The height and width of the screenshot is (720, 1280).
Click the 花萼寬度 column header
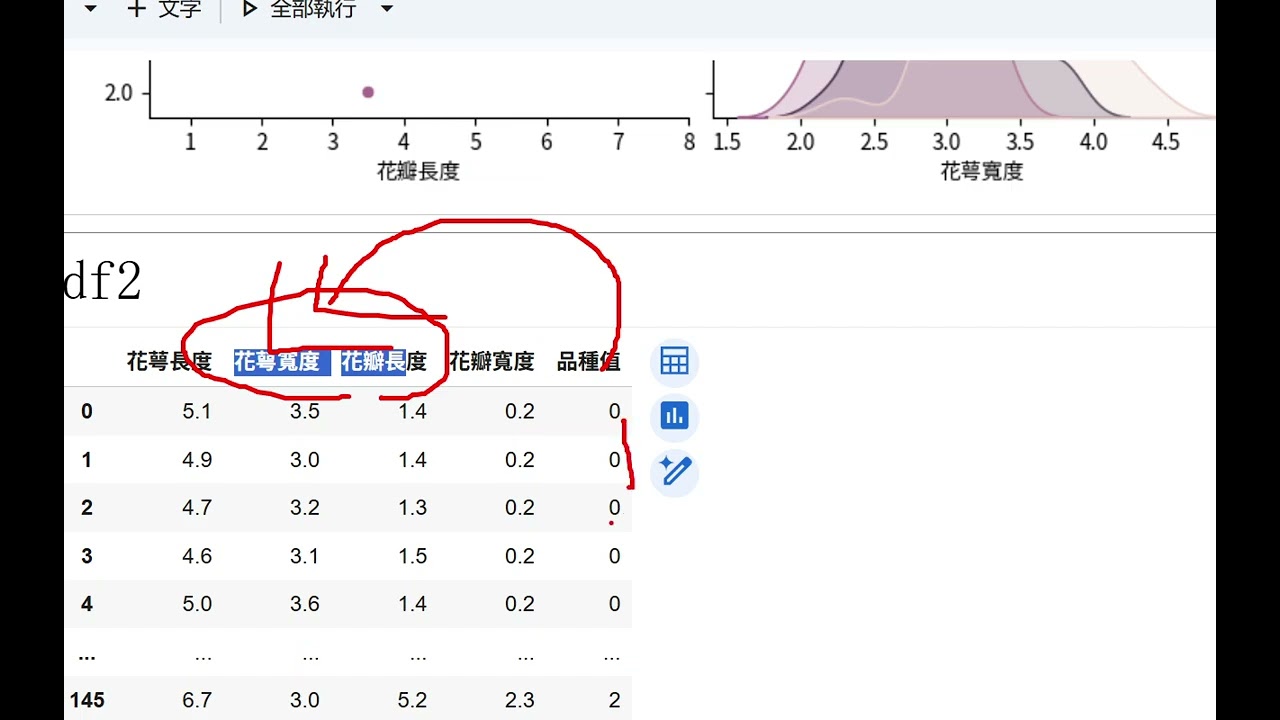(277, 361)
